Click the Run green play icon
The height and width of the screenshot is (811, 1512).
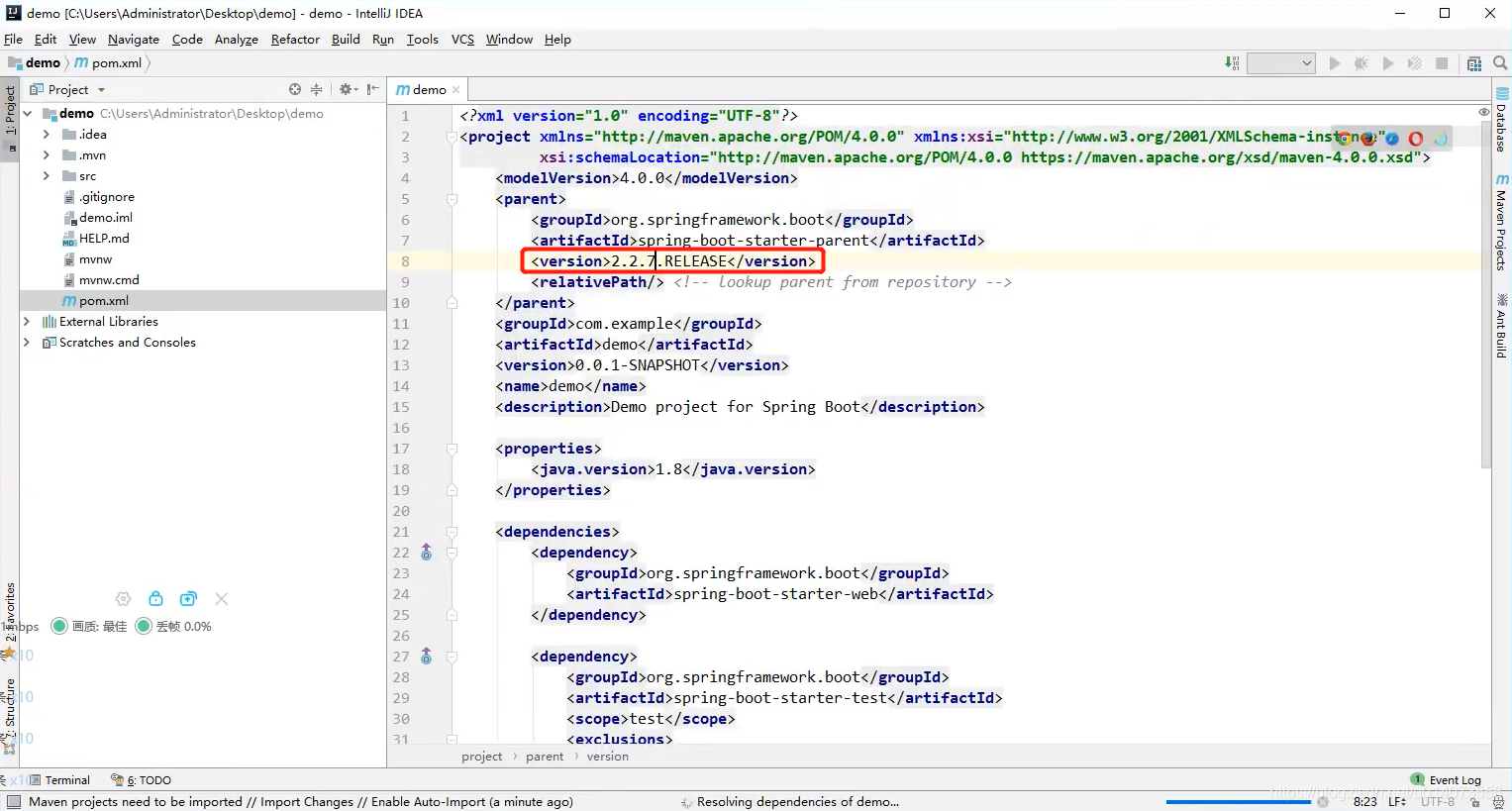pos(1335,63)
